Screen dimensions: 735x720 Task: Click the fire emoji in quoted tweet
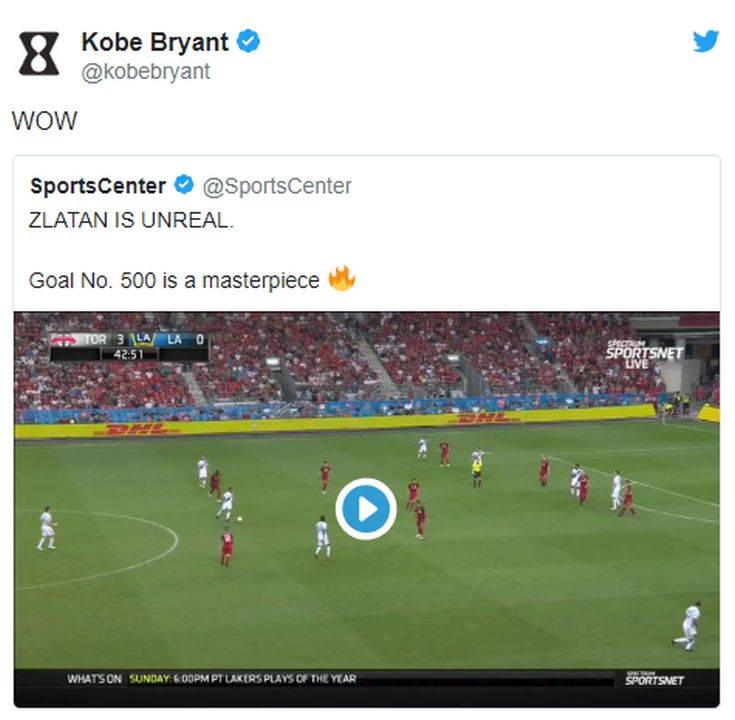pyautogui.click(x=342, y=279)
